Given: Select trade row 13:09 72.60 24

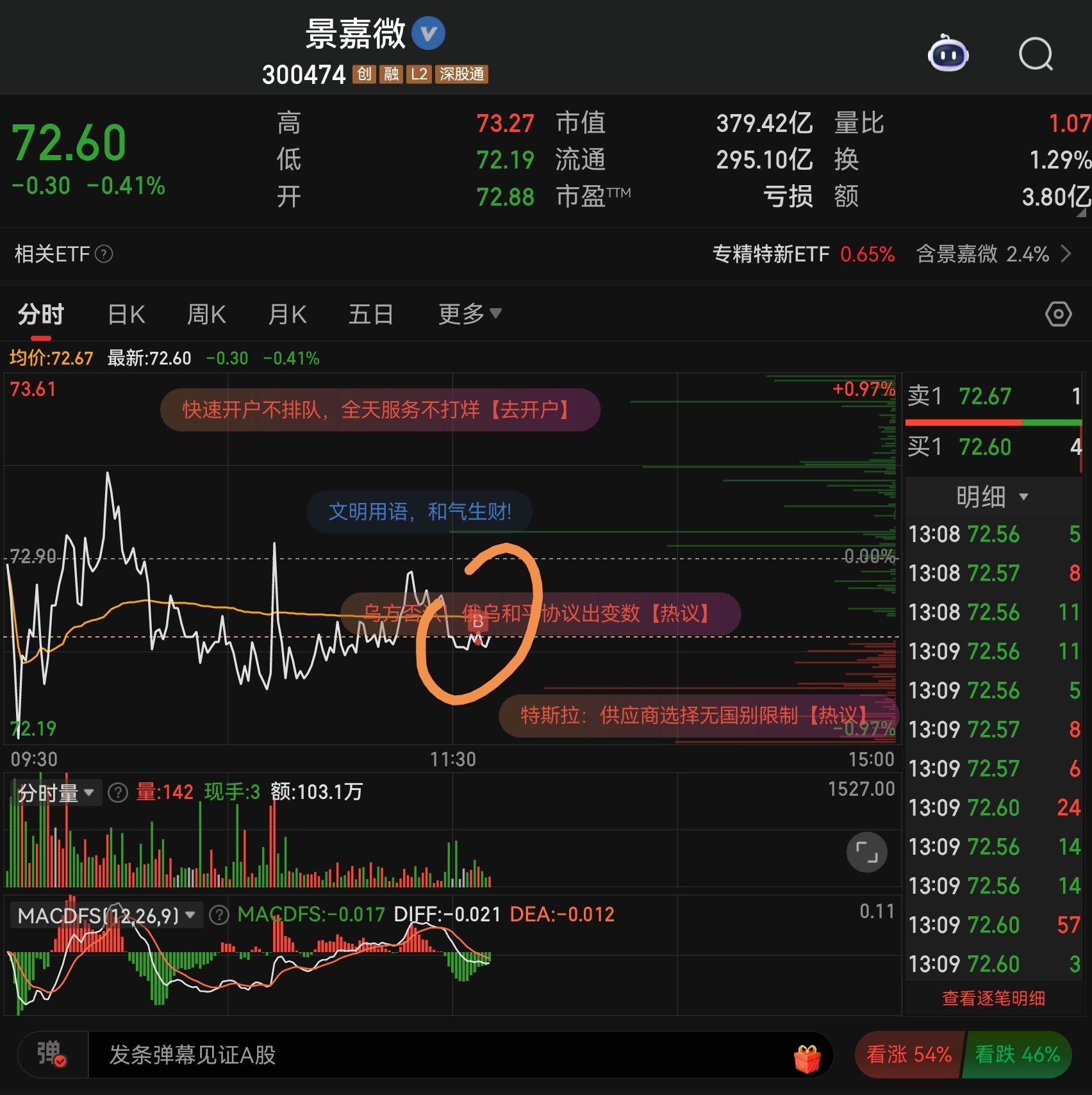Looking at the screenshot, I should (995, 807).
